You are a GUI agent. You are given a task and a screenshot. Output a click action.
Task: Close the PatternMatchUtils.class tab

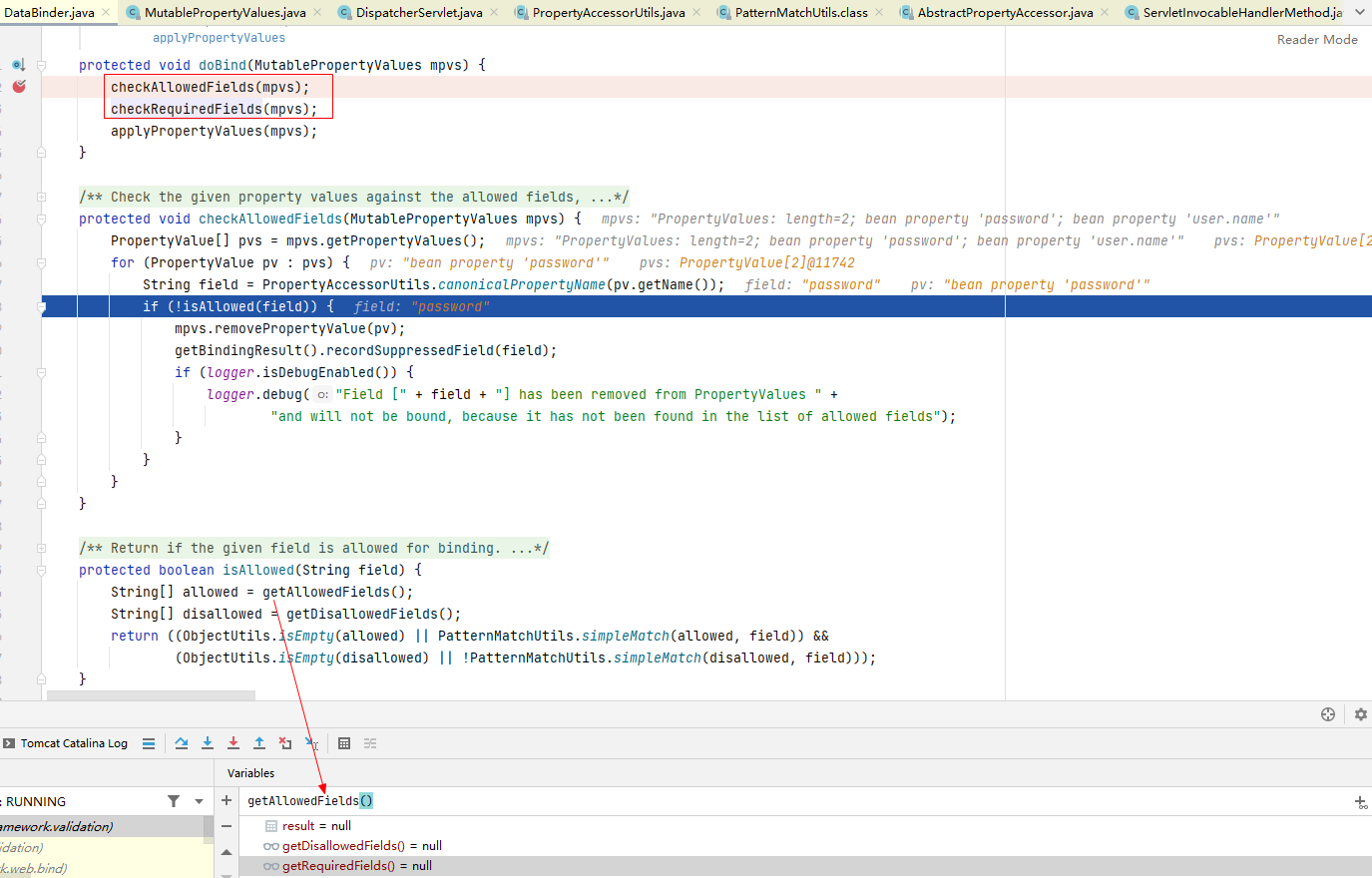tap(879, 13)
